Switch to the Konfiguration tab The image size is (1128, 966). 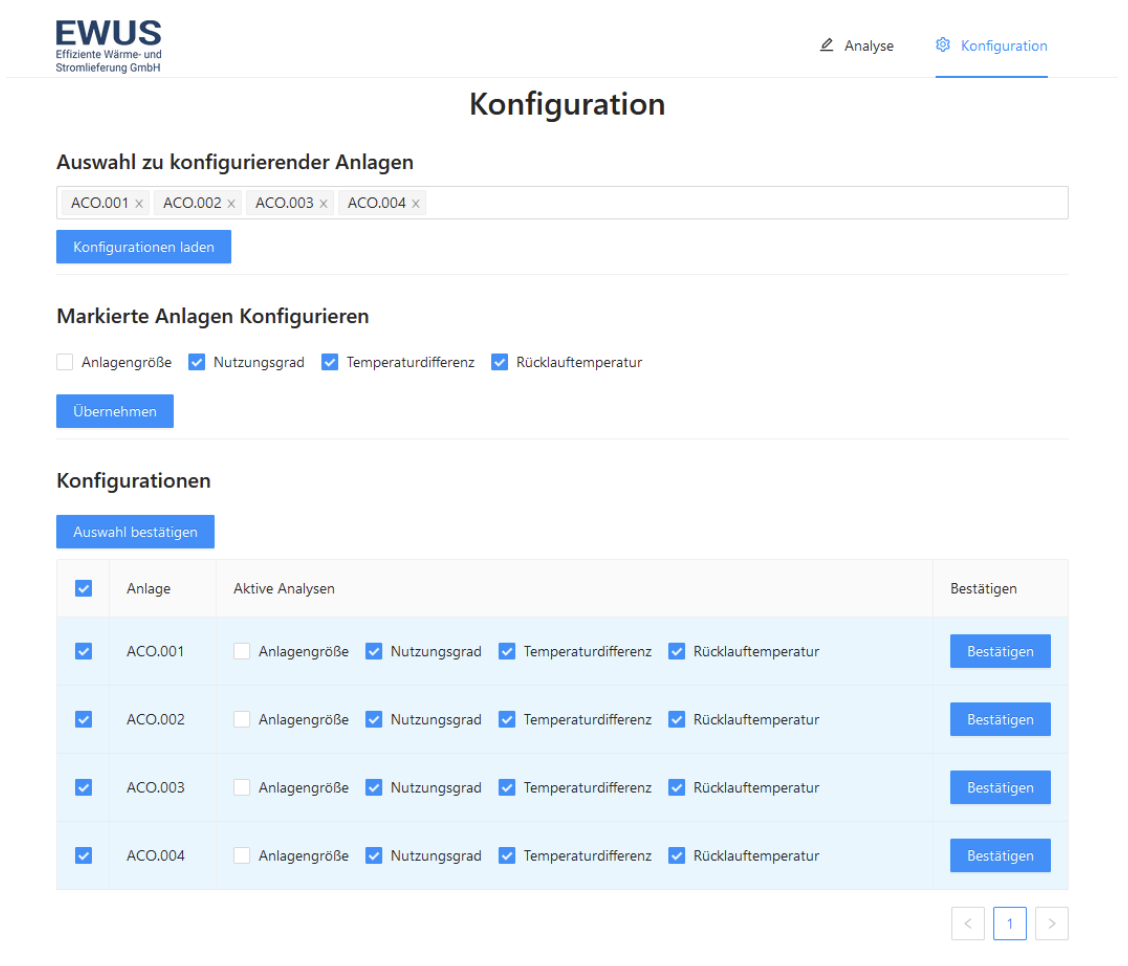(991, 46)
